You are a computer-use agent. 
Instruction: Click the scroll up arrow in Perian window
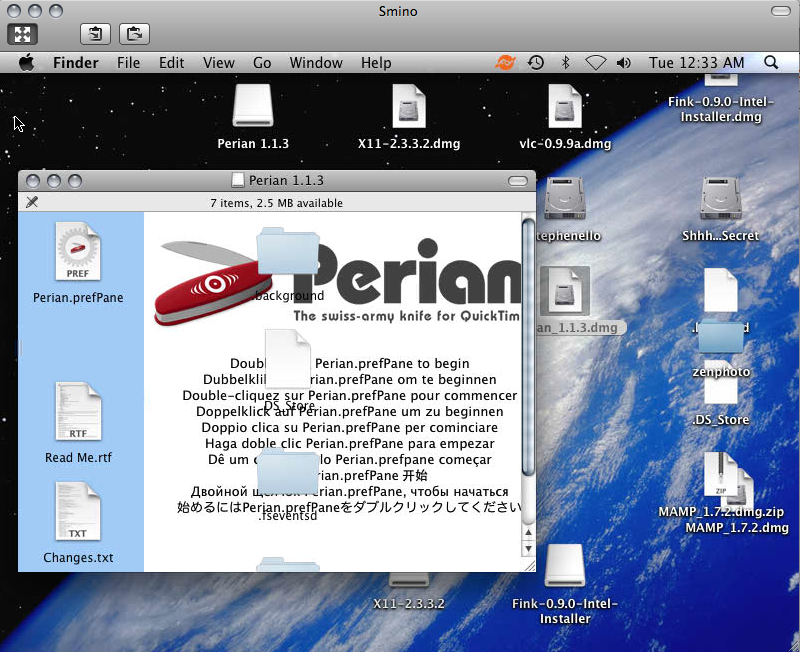(x=528, y=533)
